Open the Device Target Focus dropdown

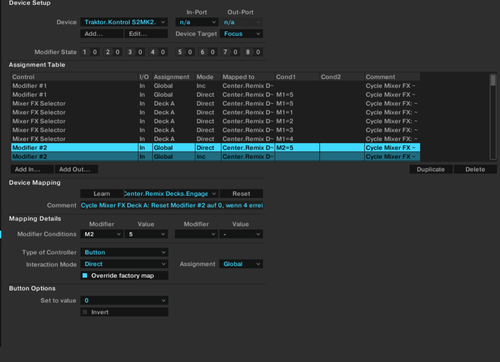(x=241, y=34)
